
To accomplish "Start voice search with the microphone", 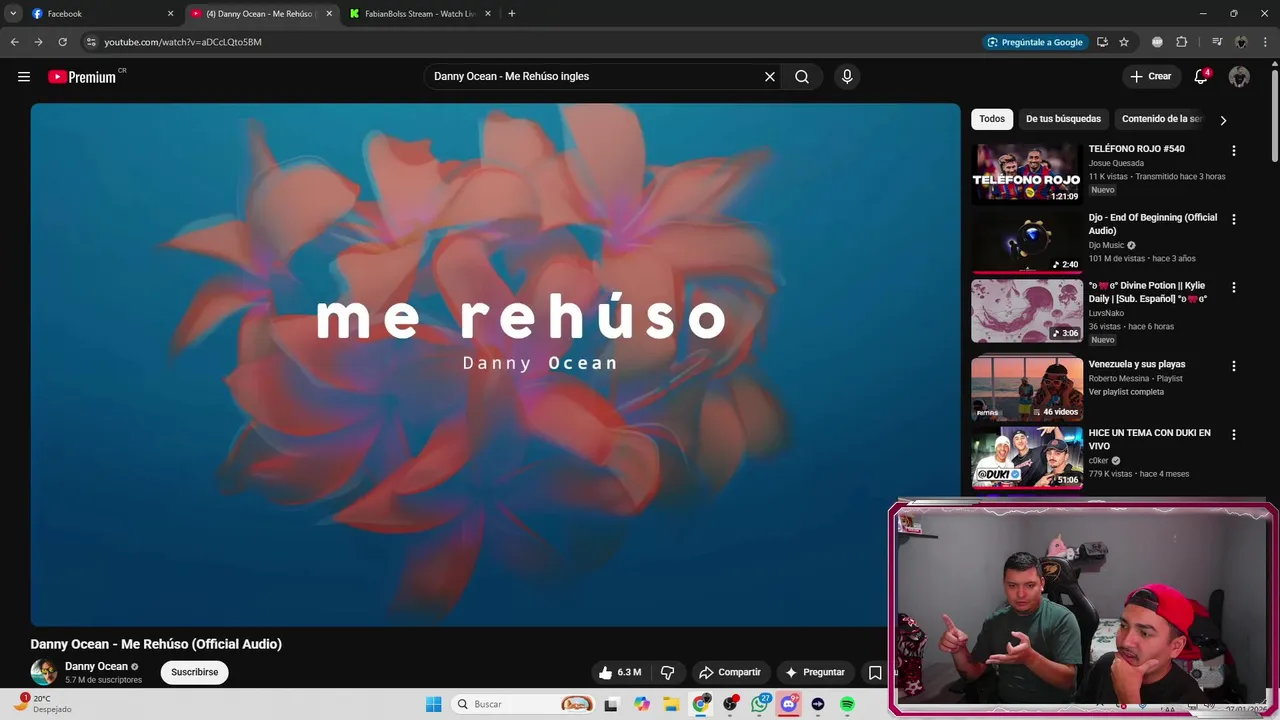I will pos(847,77).
